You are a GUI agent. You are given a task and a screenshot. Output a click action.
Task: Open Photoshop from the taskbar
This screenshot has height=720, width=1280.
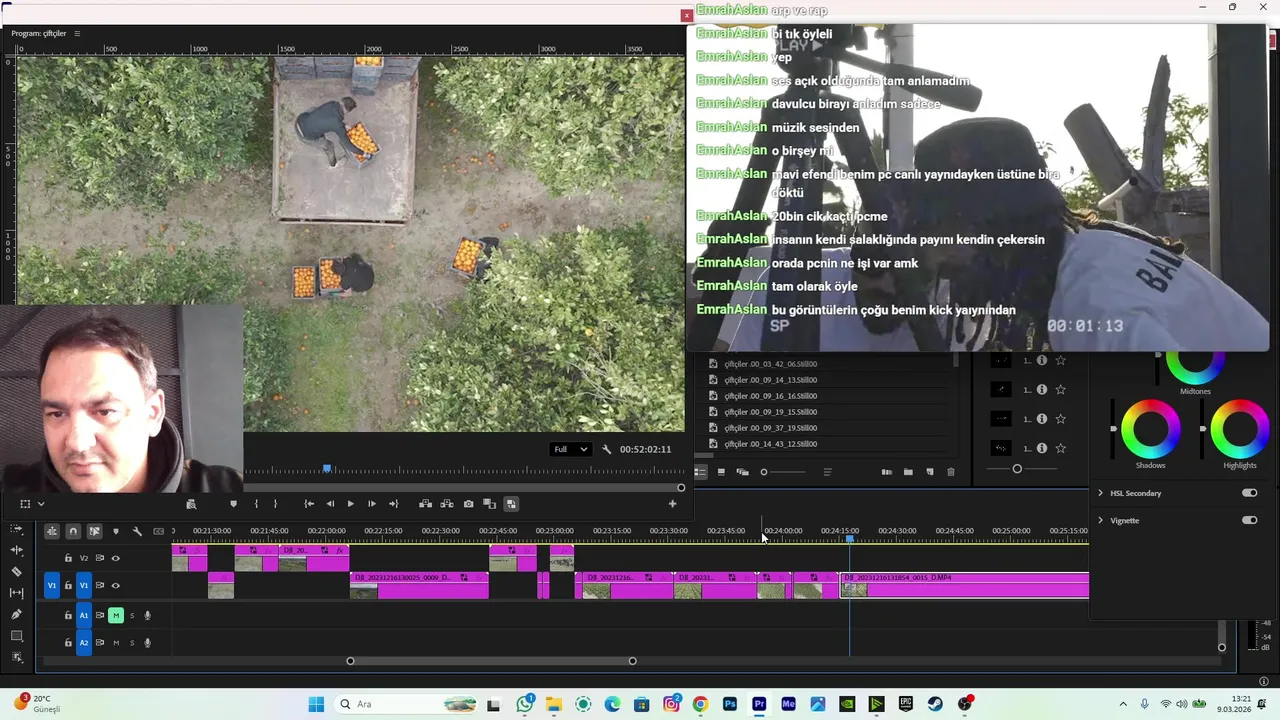[x=730, y=704]
